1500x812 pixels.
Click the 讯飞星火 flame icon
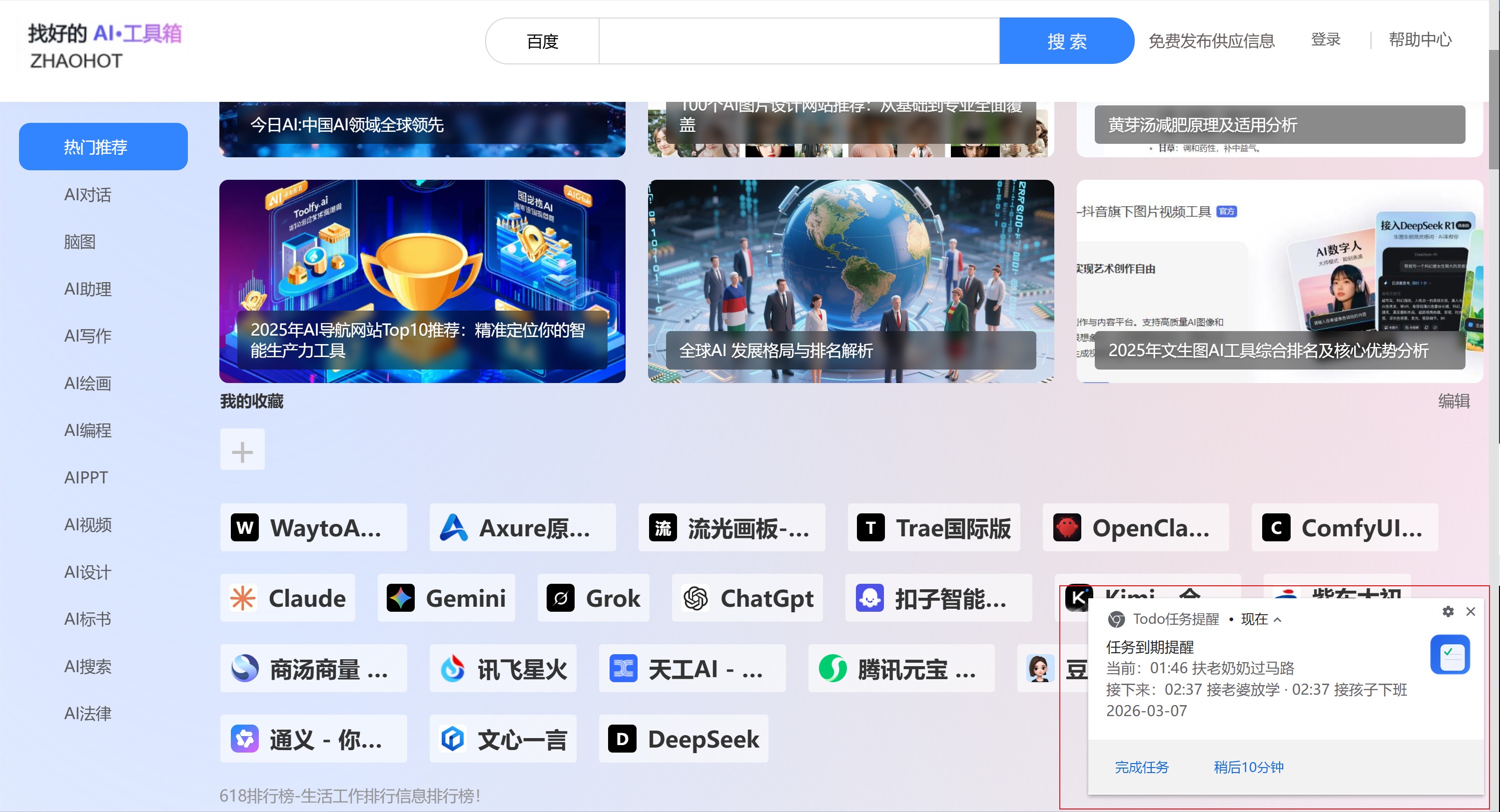point(452,668)
